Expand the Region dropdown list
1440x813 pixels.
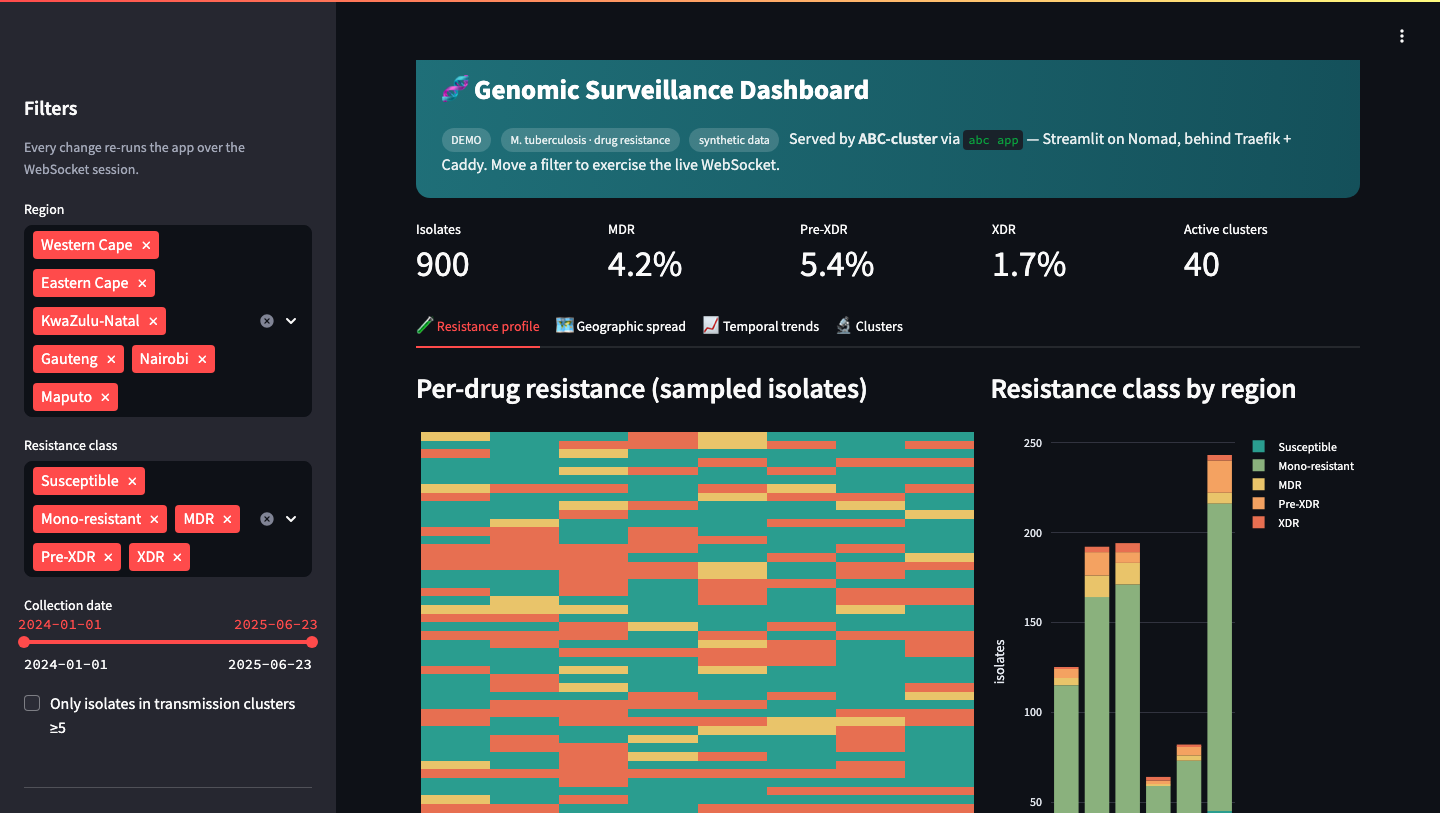coord(291,321)
